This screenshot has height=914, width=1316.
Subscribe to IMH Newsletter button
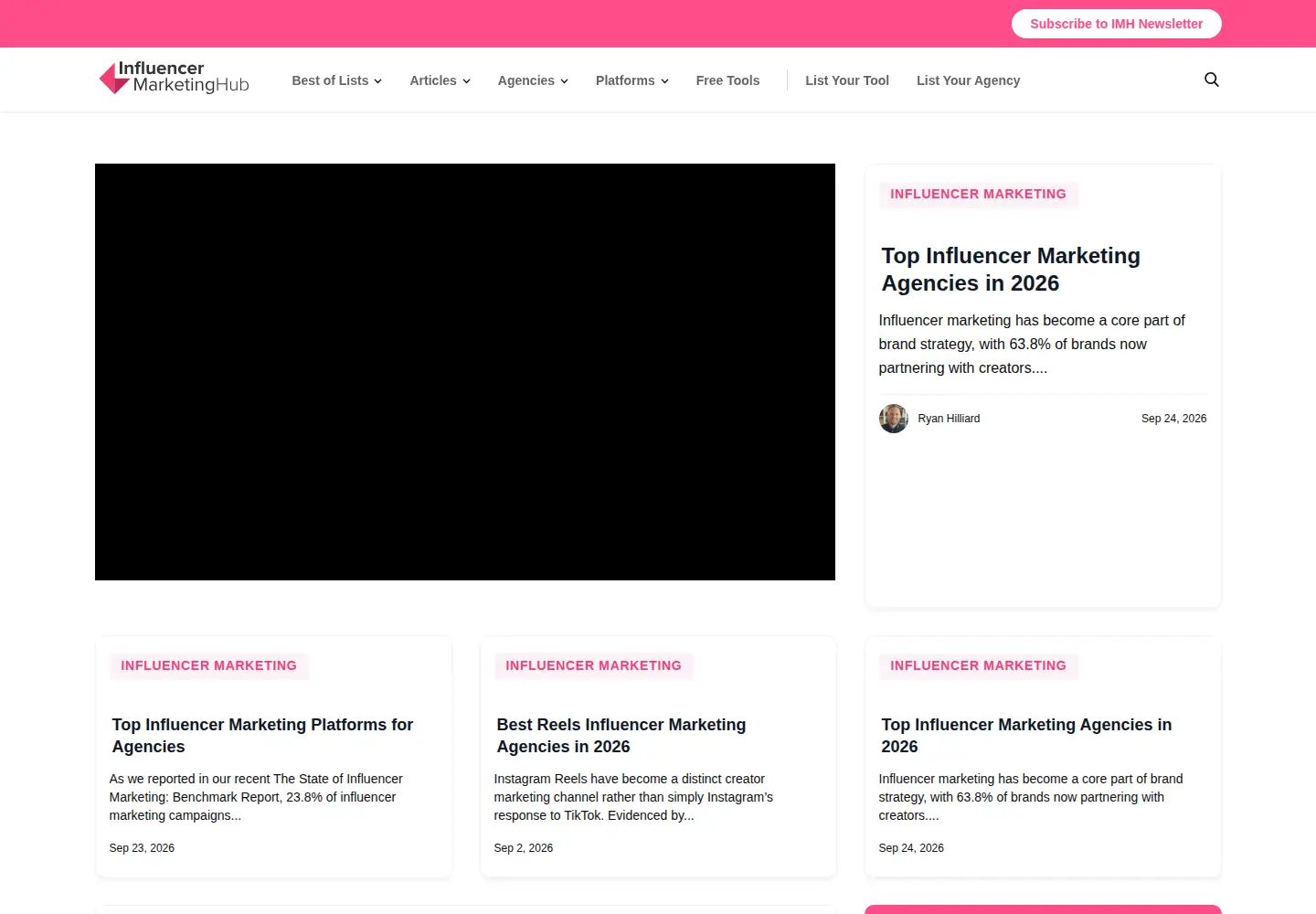tap(1116, 24)
